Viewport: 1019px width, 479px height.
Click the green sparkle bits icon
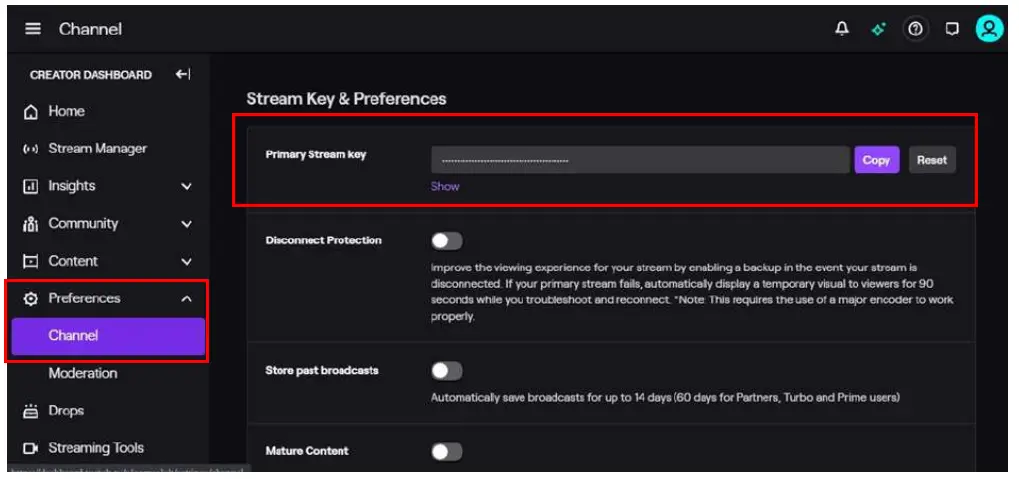tap(878, 29)
